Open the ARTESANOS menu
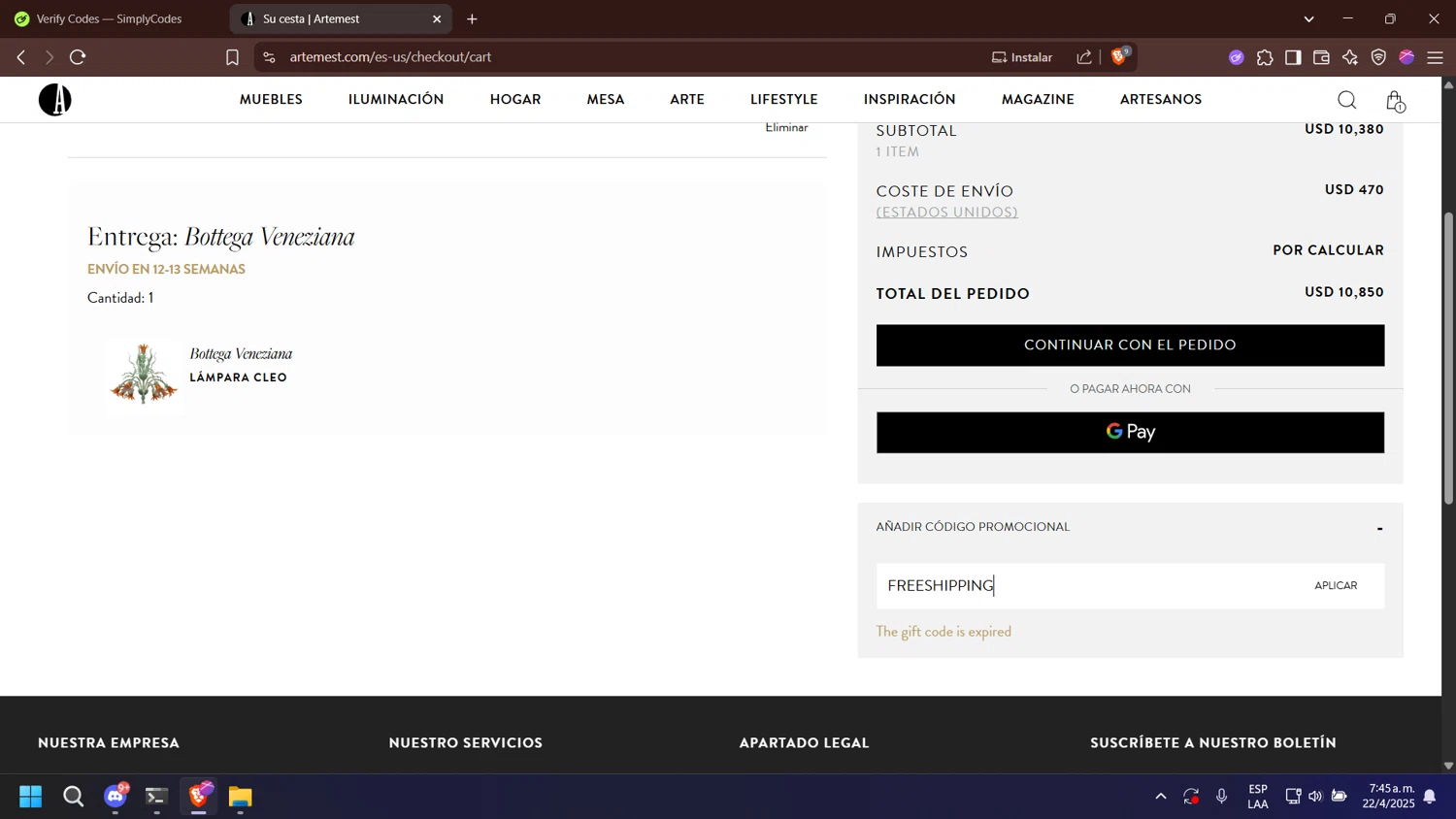1456x819 pixels. [1161, 99]
